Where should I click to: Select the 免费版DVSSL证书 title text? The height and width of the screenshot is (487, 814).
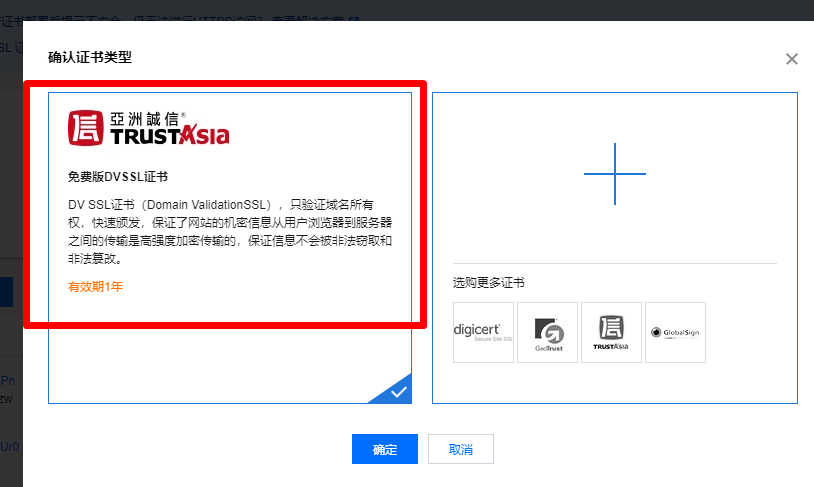pos(118,177)
